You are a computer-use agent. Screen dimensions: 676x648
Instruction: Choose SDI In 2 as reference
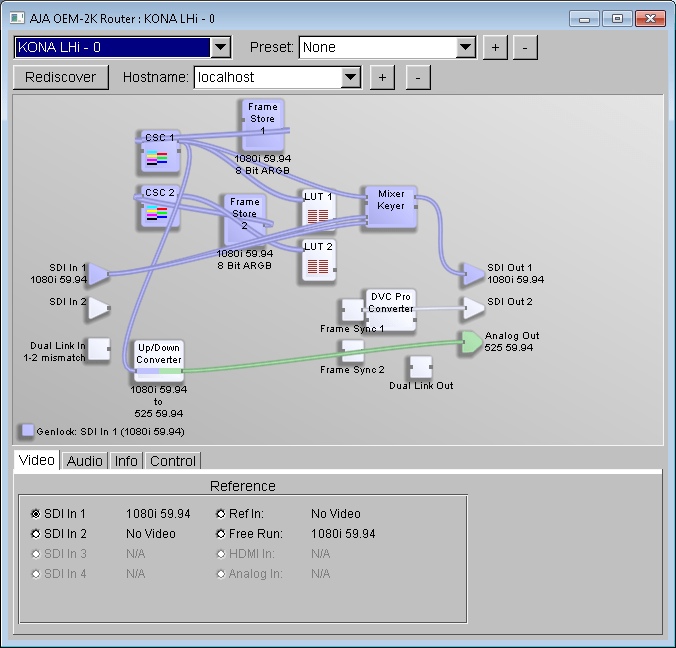tap(36, 534)
